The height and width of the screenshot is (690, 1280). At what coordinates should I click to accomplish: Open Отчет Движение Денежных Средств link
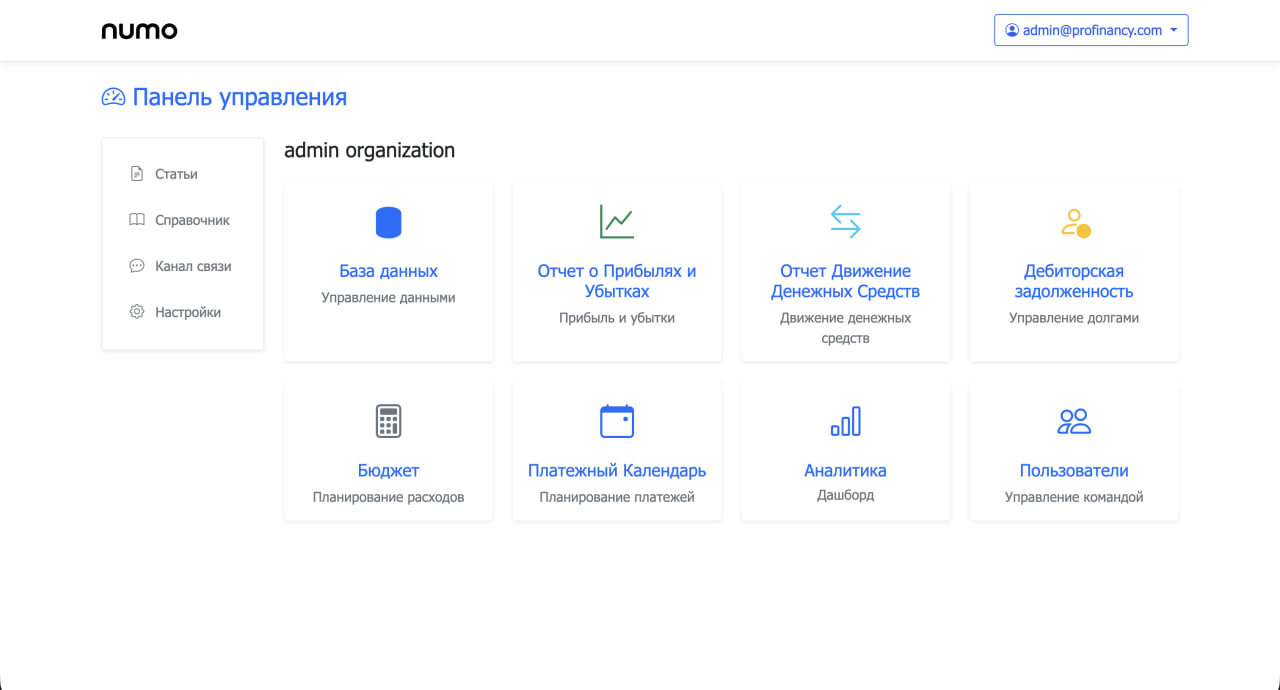845,281
